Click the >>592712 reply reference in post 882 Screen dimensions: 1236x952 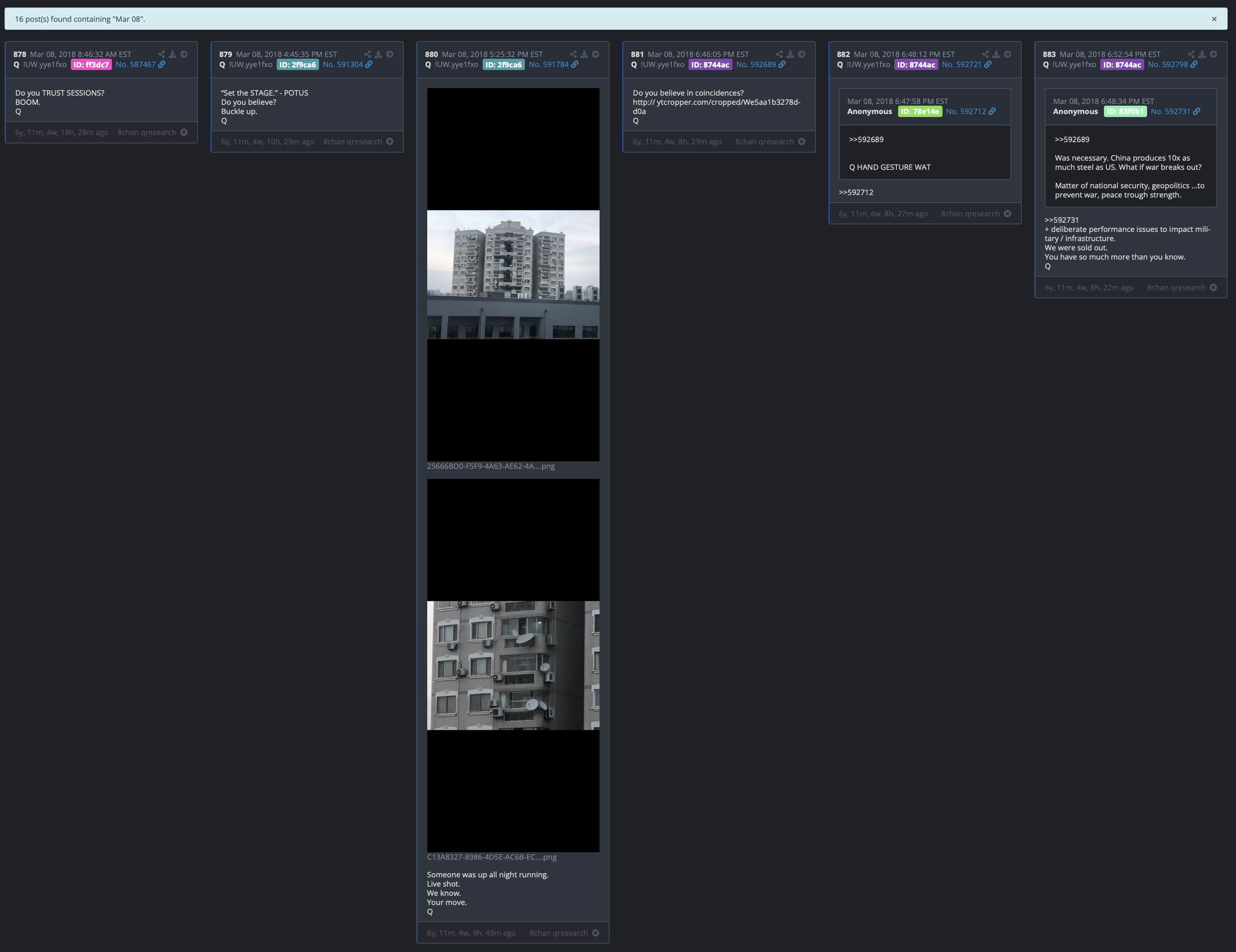tap(856, 192)
